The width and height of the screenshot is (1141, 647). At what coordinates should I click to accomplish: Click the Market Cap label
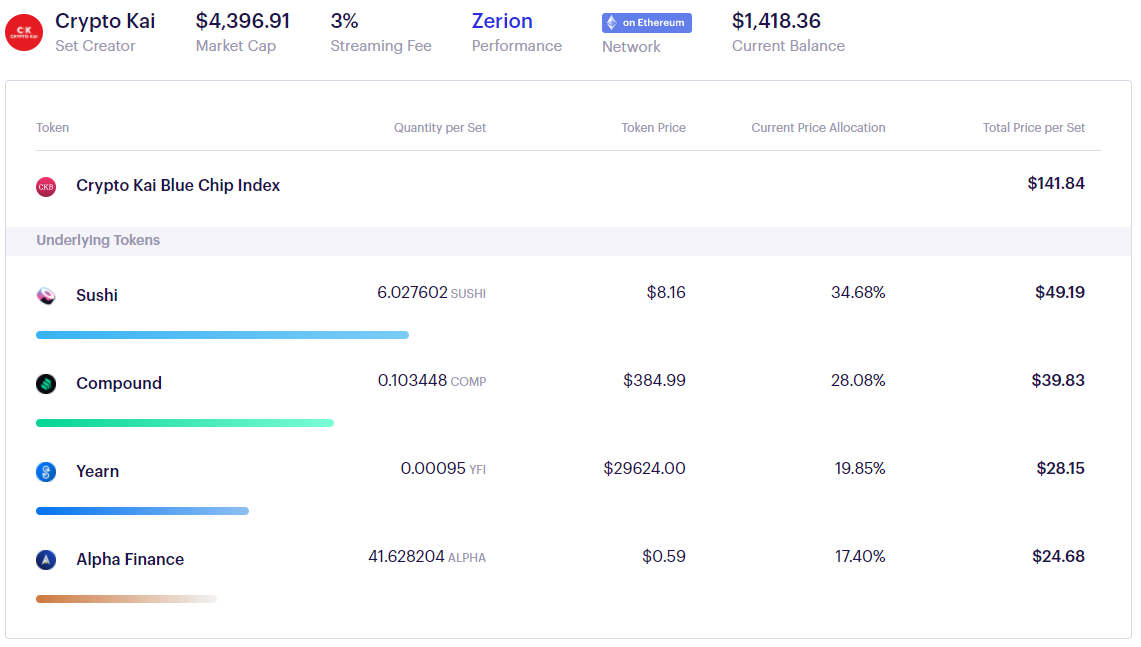point(236,46)
